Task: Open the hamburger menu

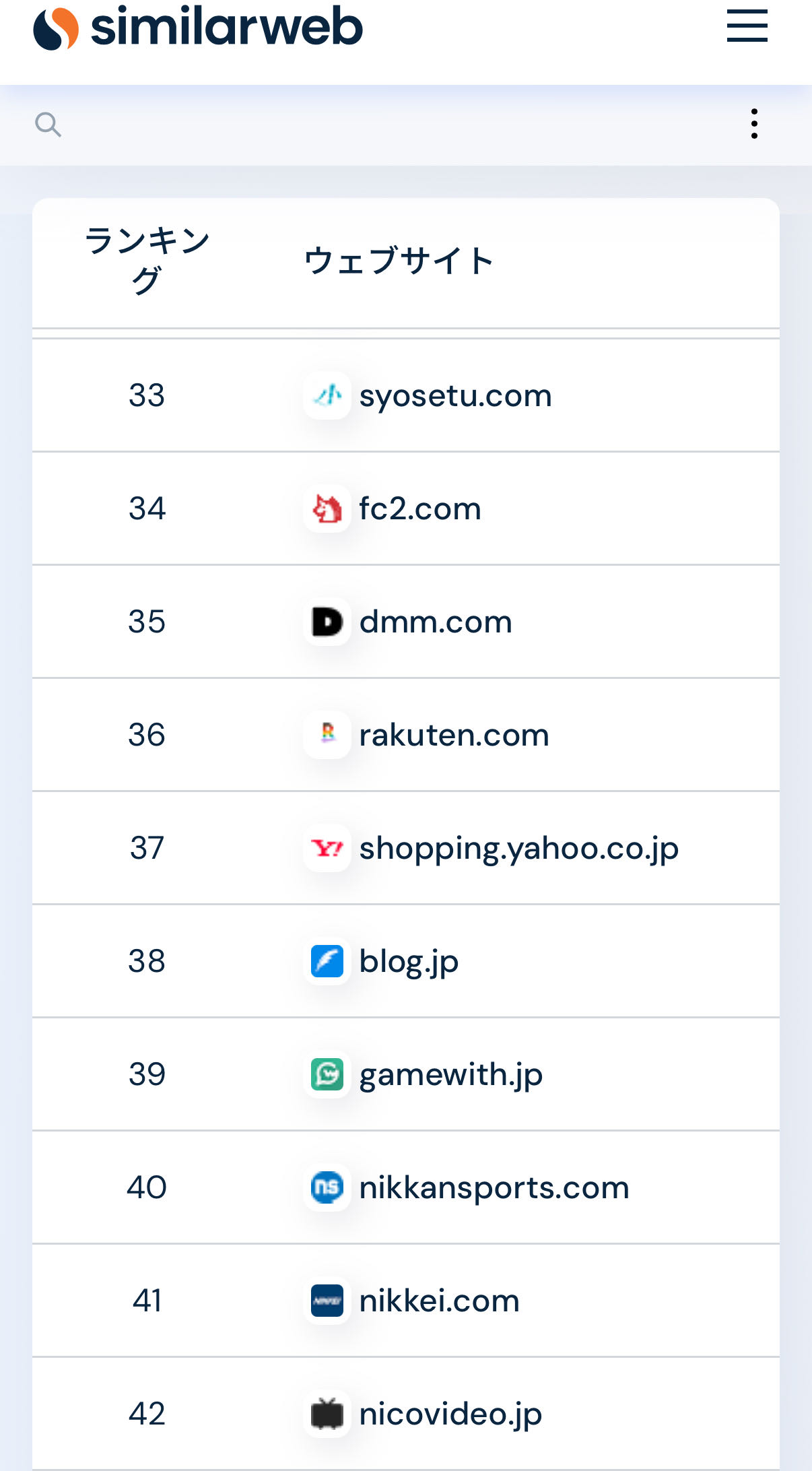Action: (x=747, y=26)
